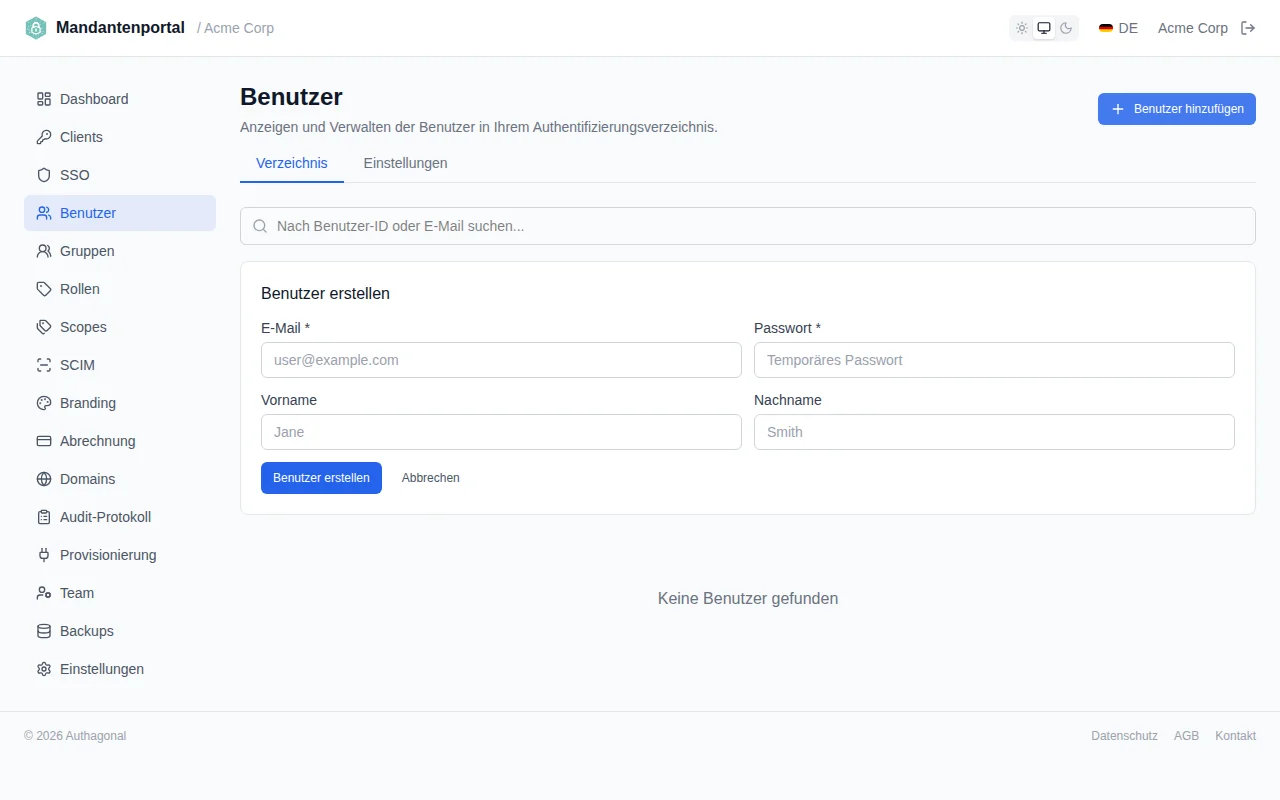Open the AGB footer link
1280x800 pixels.
[1186, 736]
